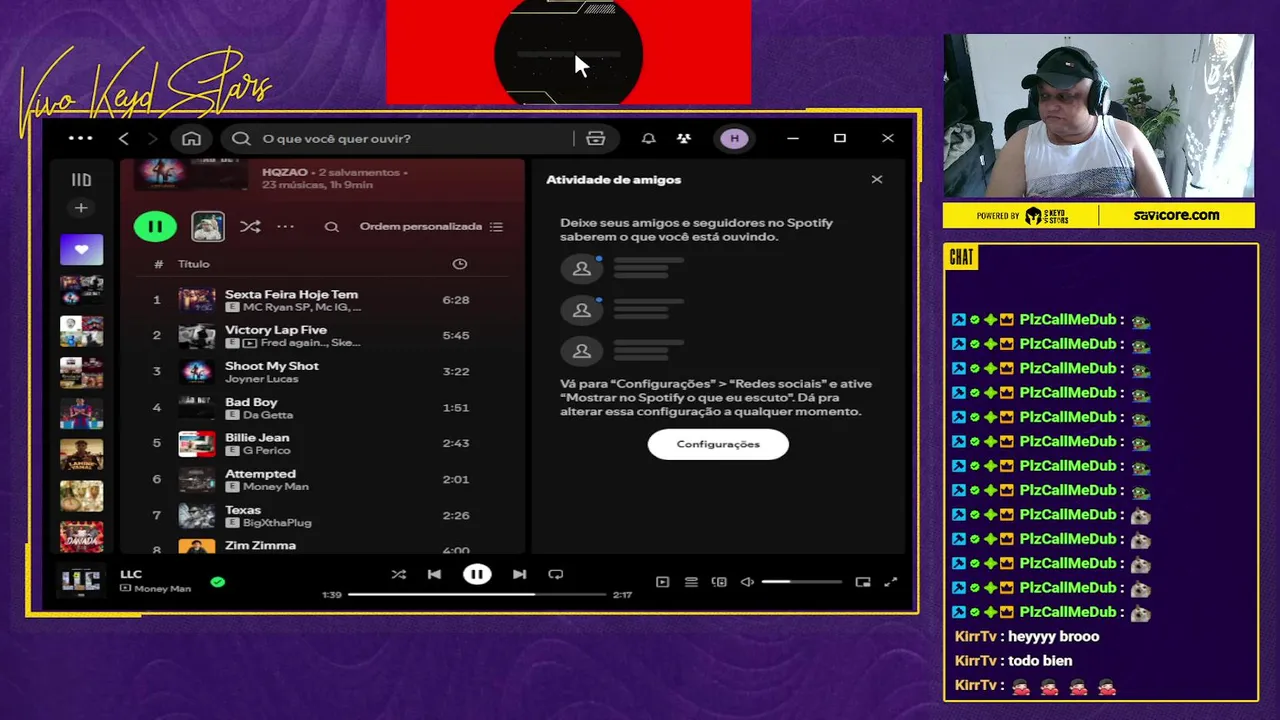
Task: Open more options for HQZAO playlist
Action: coord(285,227)
